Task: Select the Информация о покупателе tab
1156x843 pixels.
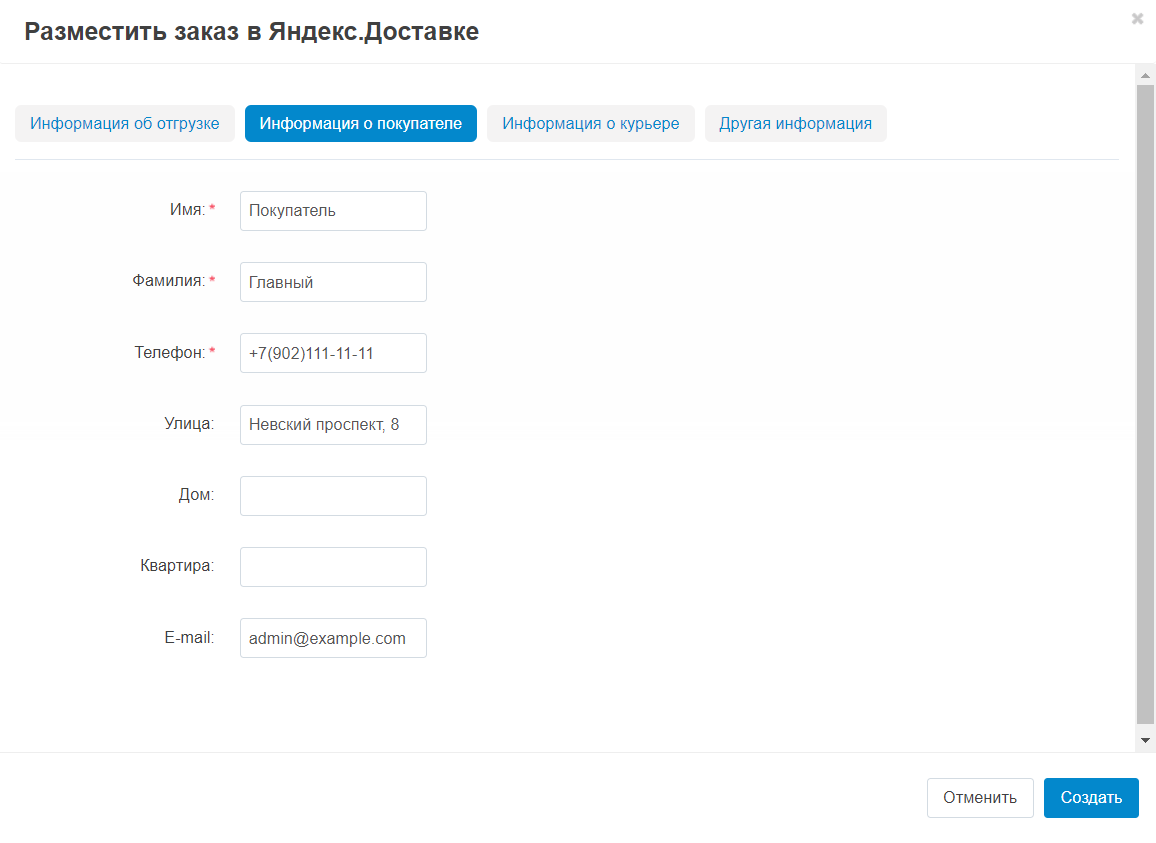Action: pyautogui.click(x=360, y=124)
